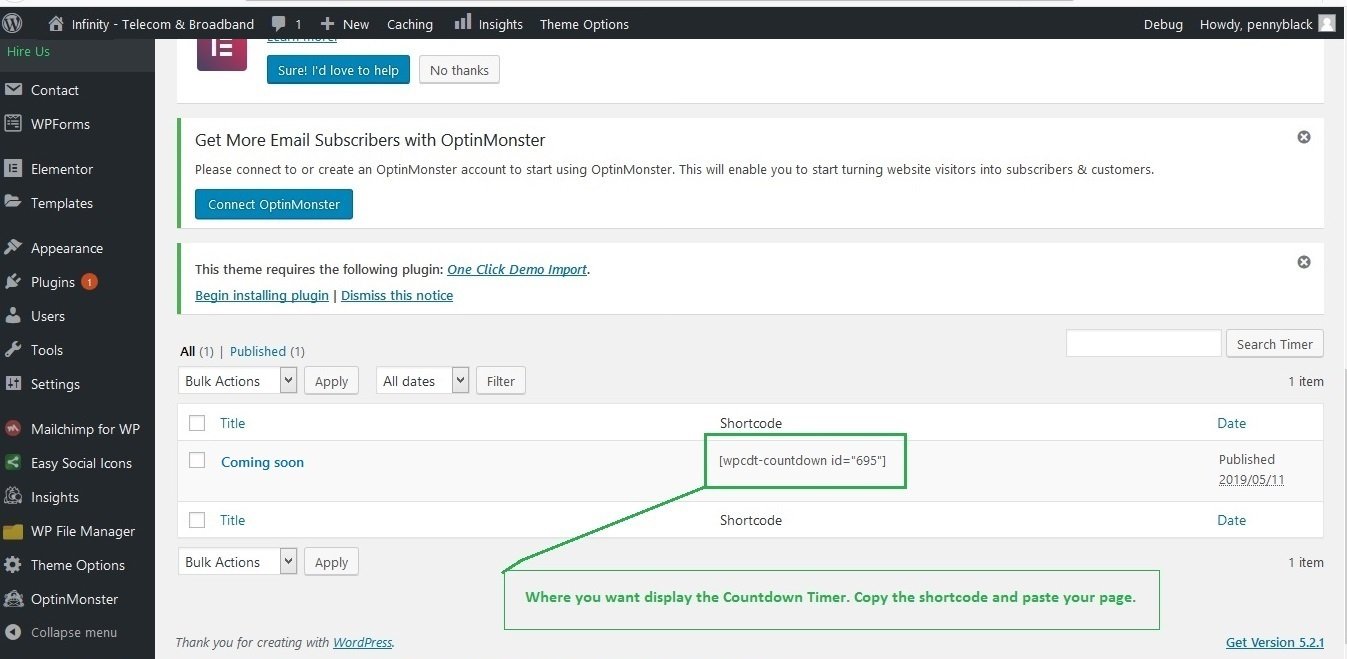Image resolution: width=1347 pixels, height=659 pixels.
Task: Click the bottom Apply button
Action: point(331,562)
